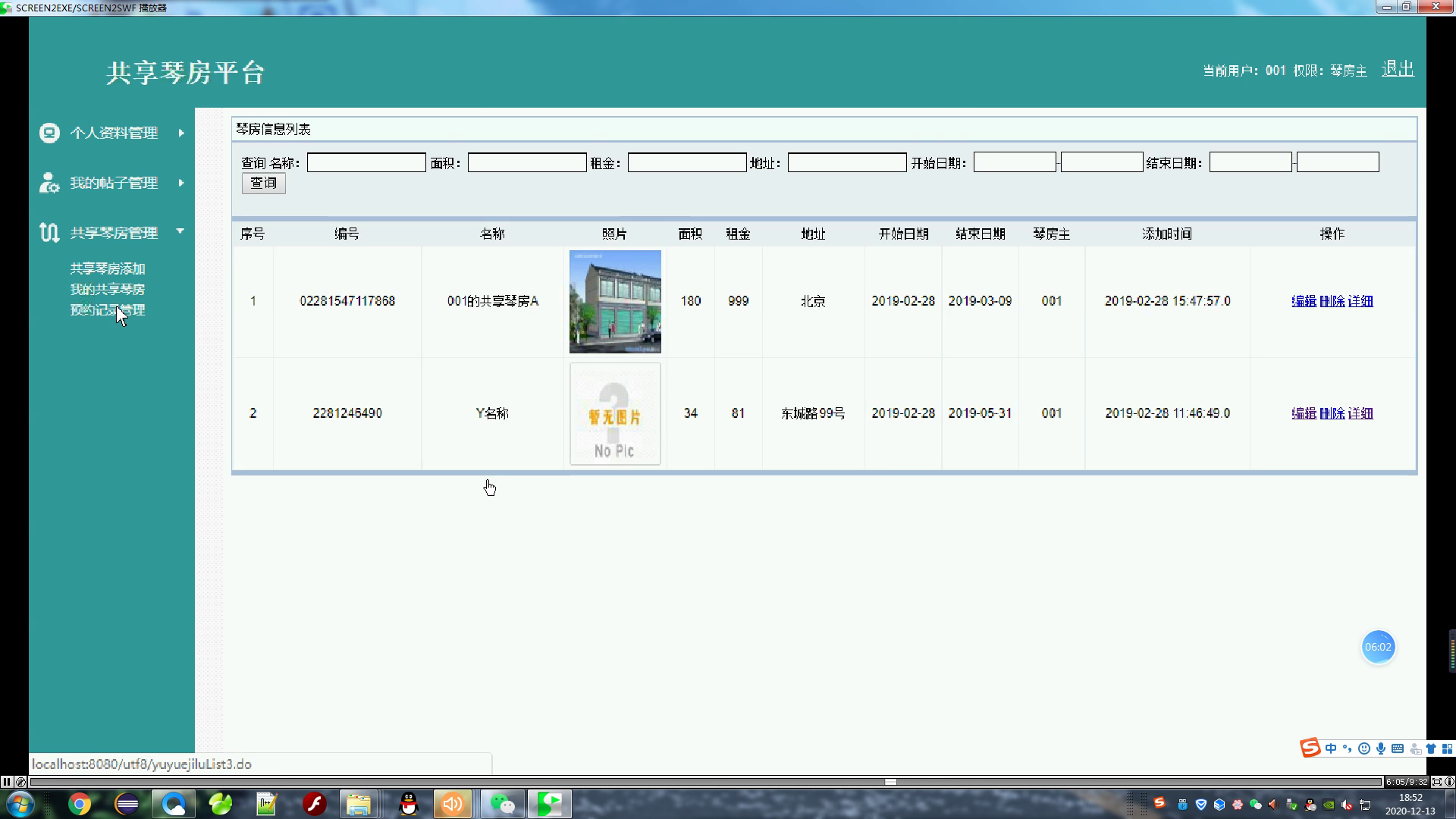Open the green leaf taskbar icon
The image size is (1456, 819).
pos(221,804)
